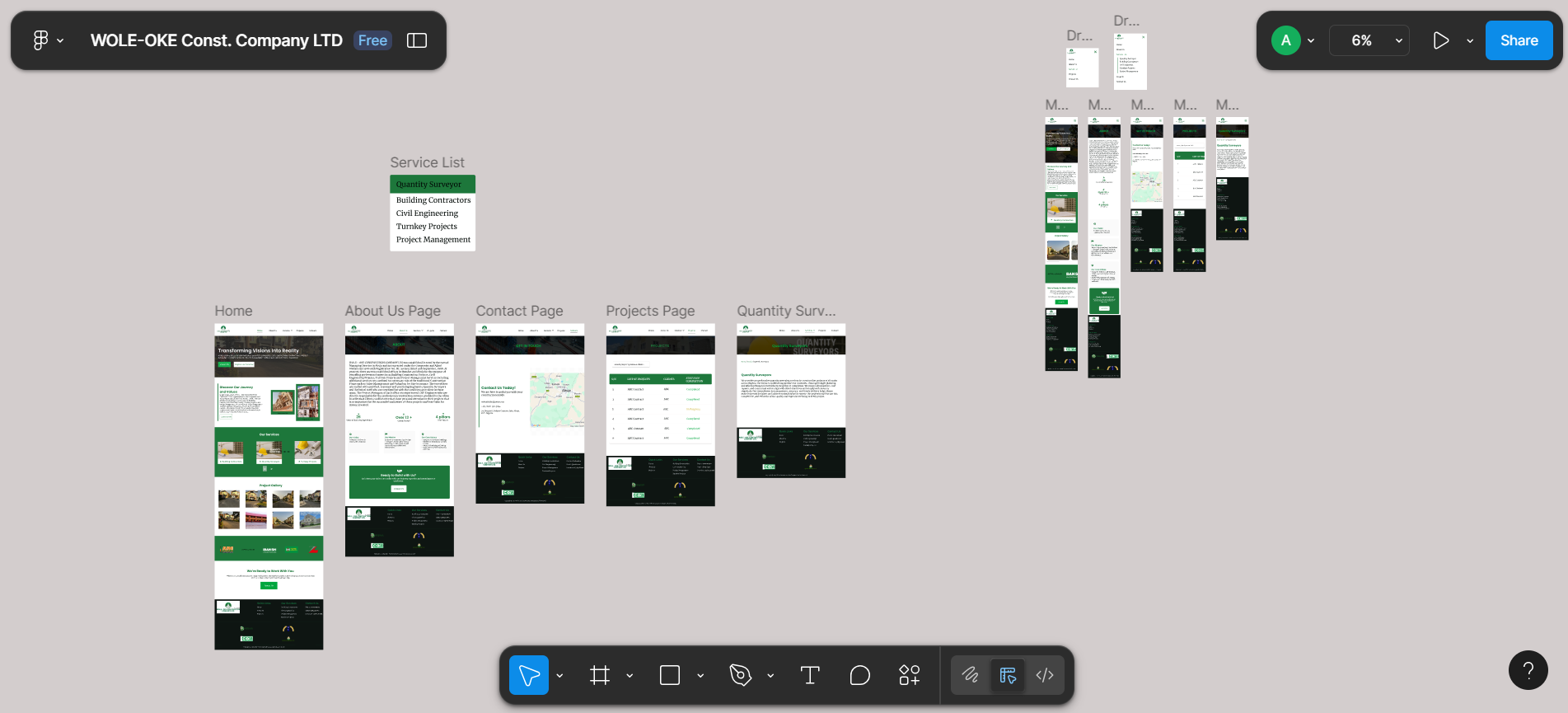Open the Figma main menu logo

click(40, 40)
